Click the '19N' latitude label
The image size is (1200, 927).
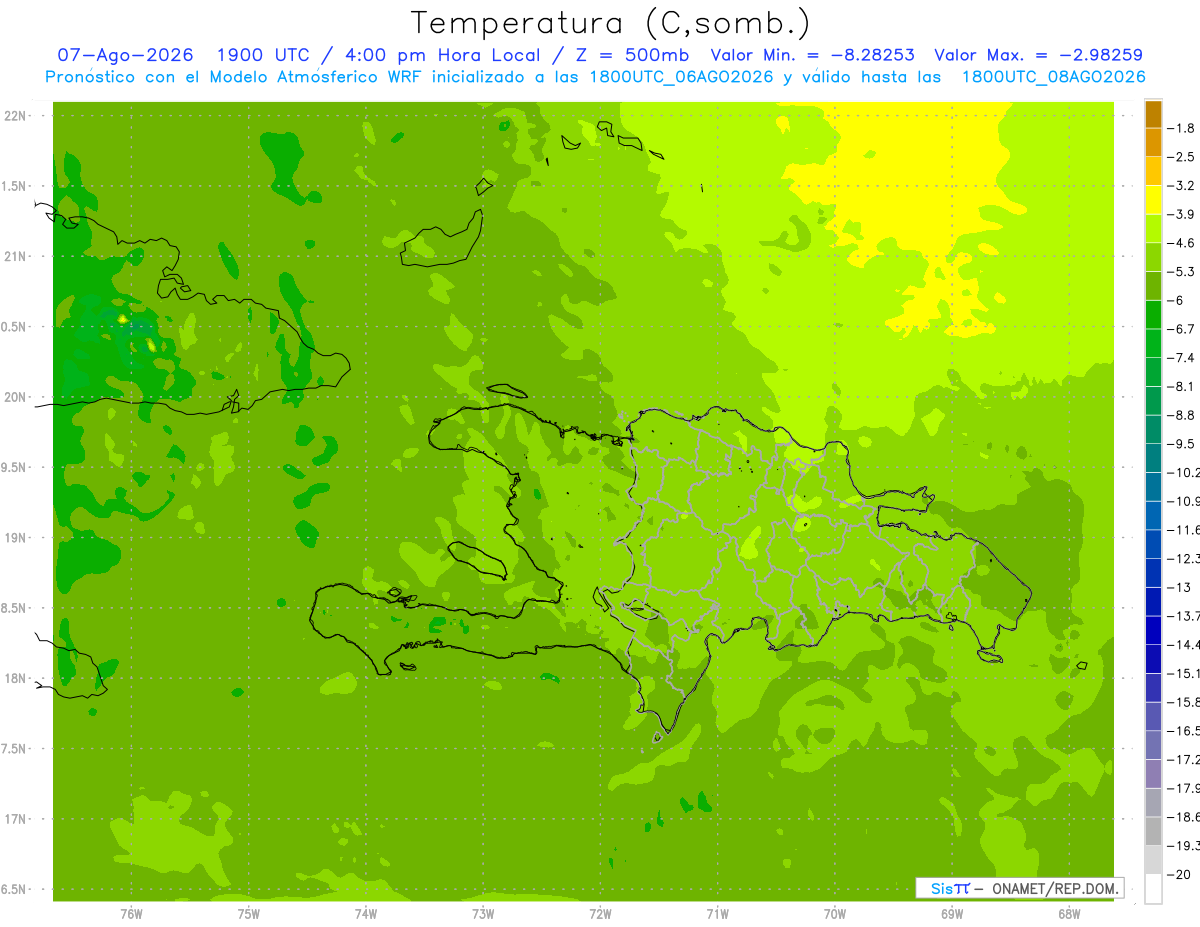(15, 538)
